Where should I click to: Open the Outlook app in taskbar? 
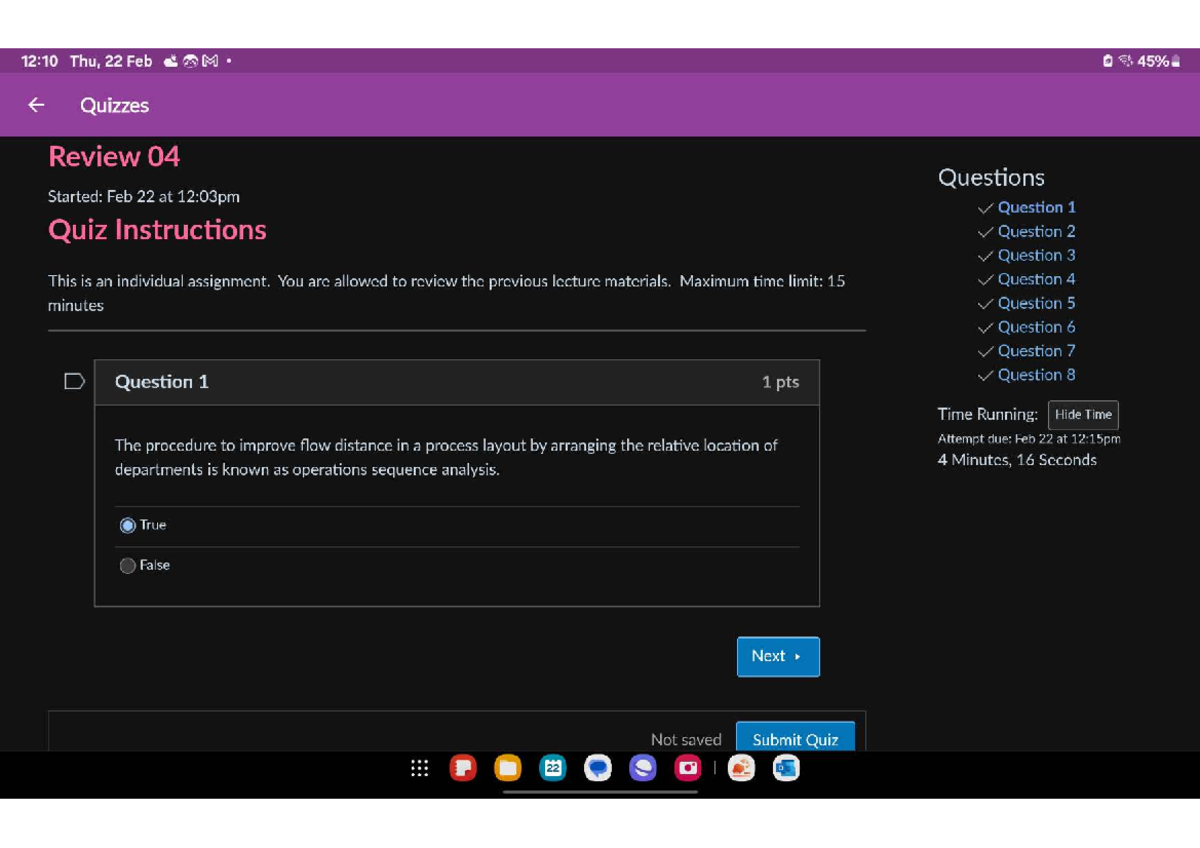point(786,768)
